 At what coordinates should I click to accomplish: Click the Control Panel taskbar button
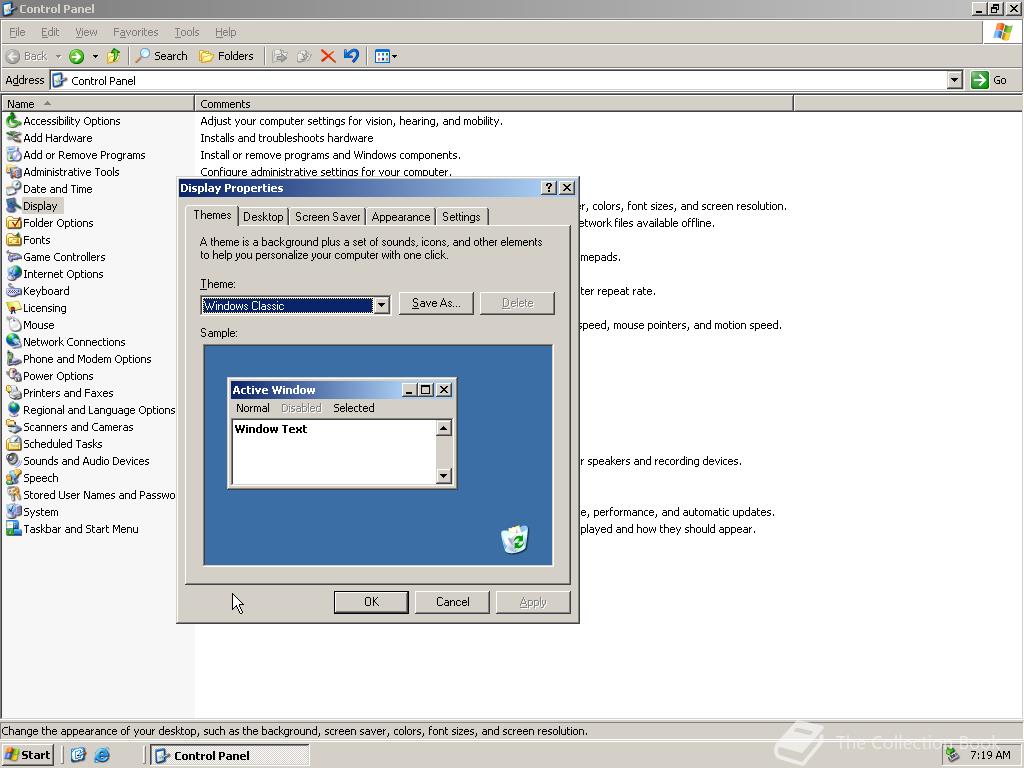230,756
